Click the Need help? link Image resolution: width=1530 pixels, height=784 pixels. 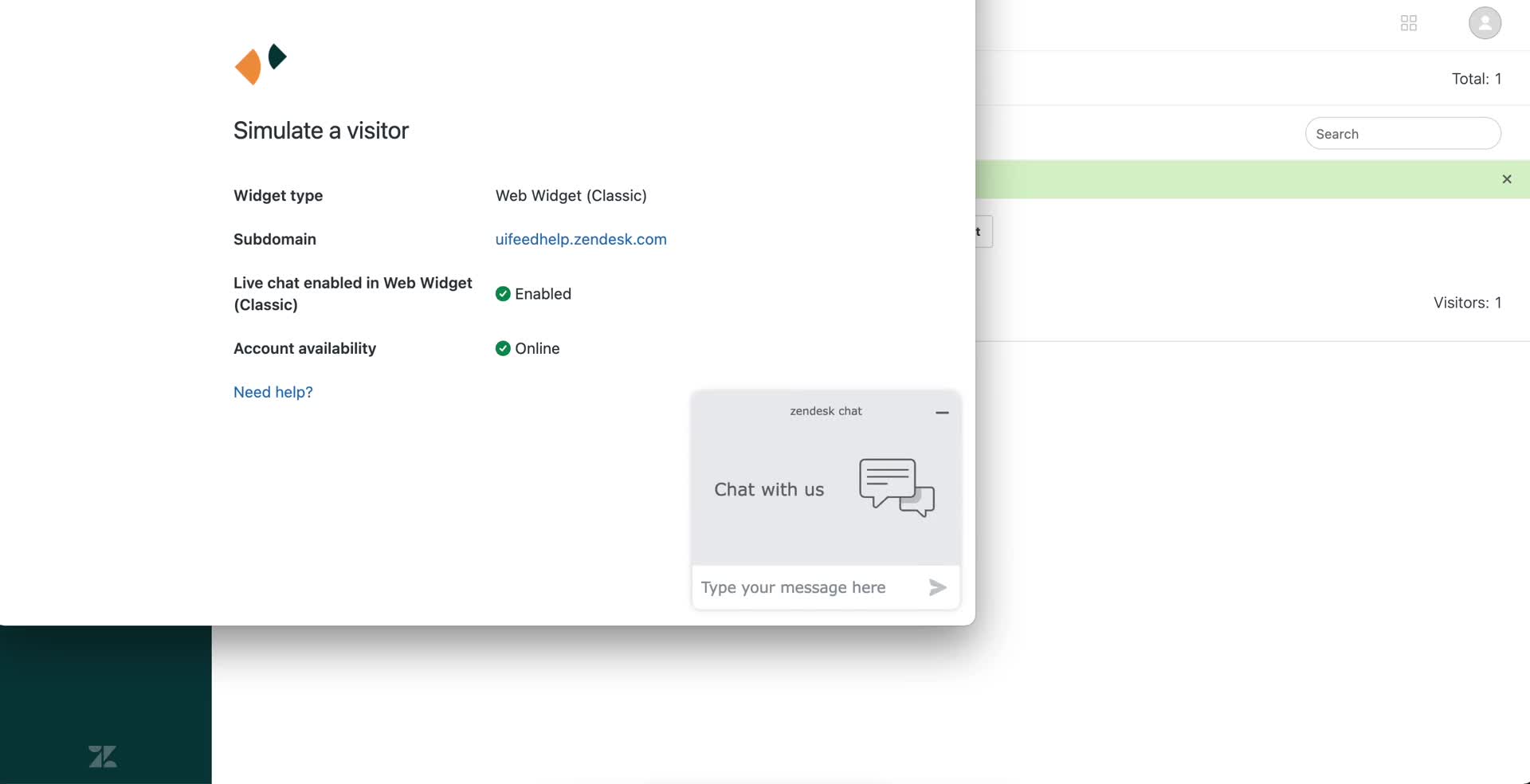point(273,392)
